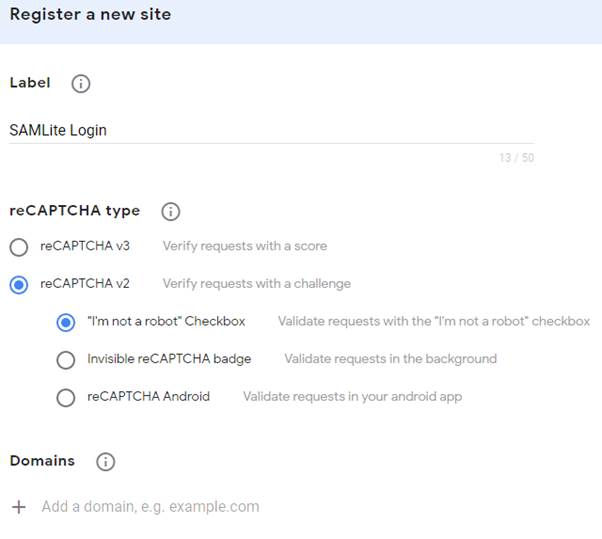
Task: Click the 13 / 50 character counter
Action: point(517,158)
